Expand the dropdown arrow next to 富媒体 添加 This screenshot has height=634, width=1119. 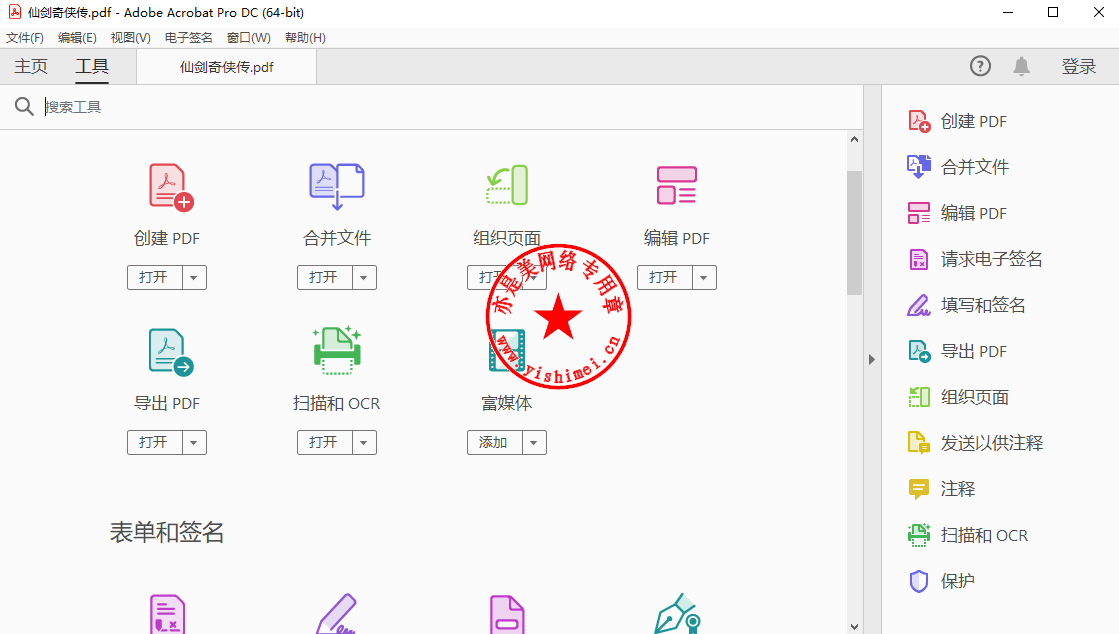(534, 443)
